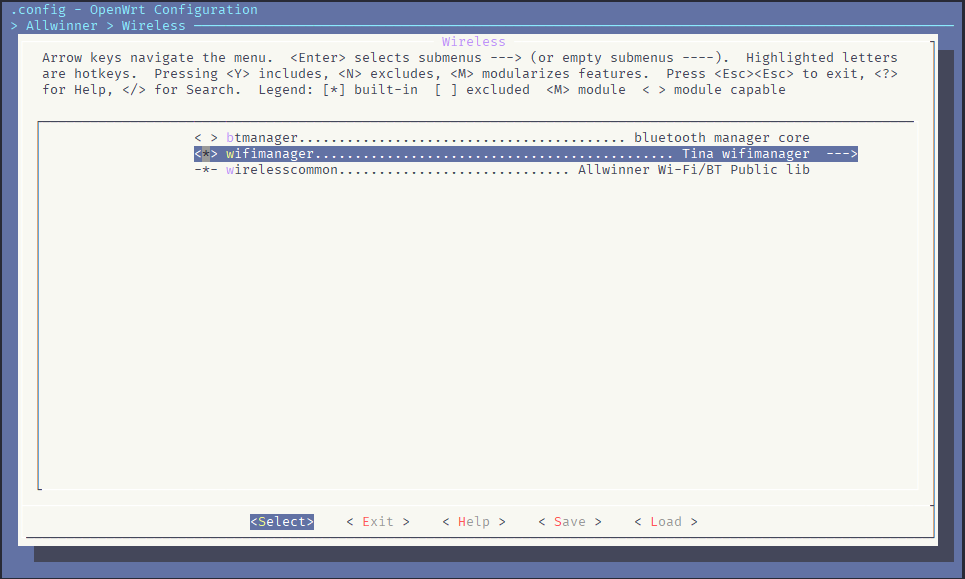Click the < Exit > button
Screen dimensions: 965x579
(378, 522)
